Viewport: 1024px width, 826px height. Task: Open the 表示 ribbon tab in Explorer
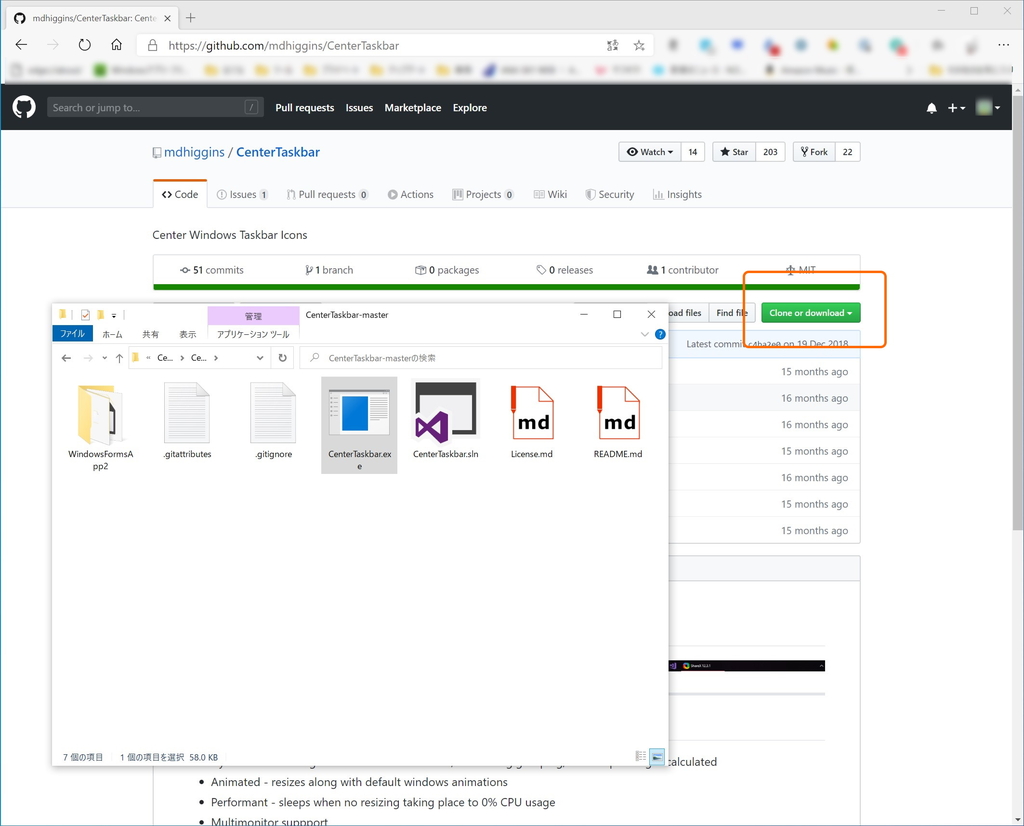188,334
